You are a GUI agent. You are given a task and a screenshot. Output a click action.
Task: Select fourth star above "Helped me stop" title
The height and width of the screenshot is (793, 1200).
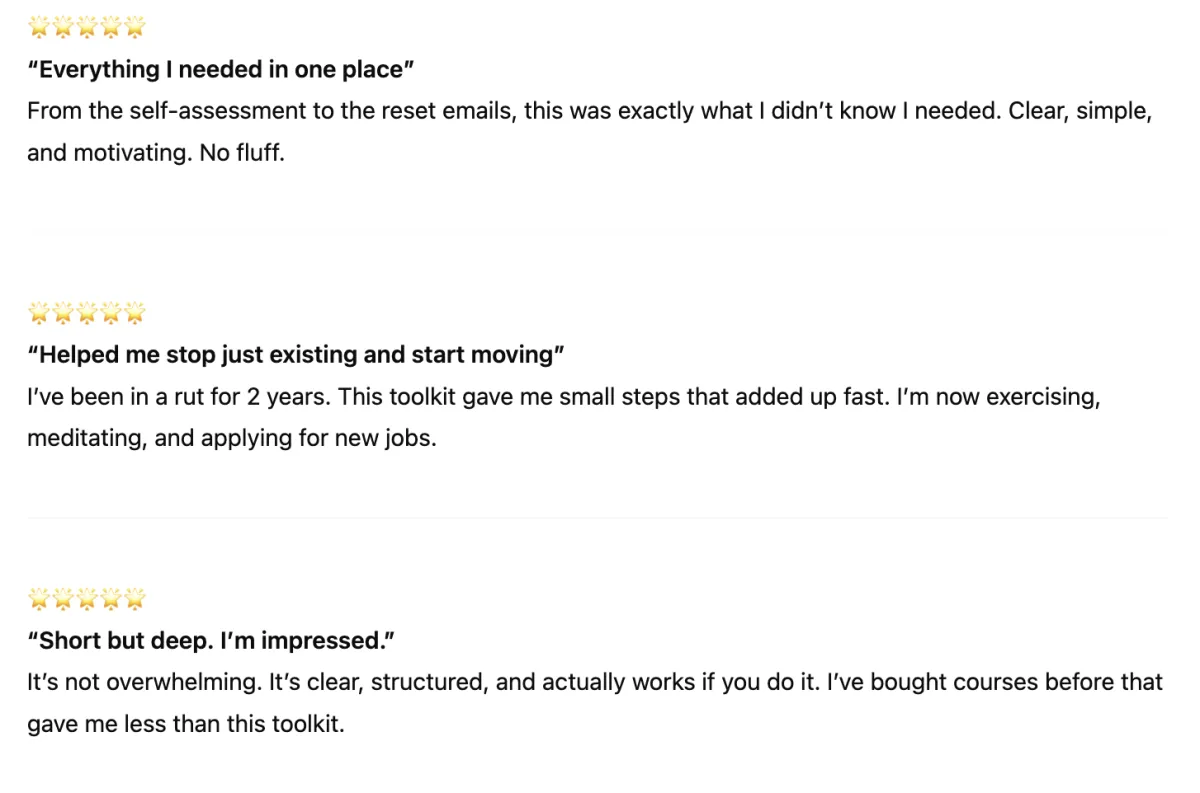tap(111, 313)
